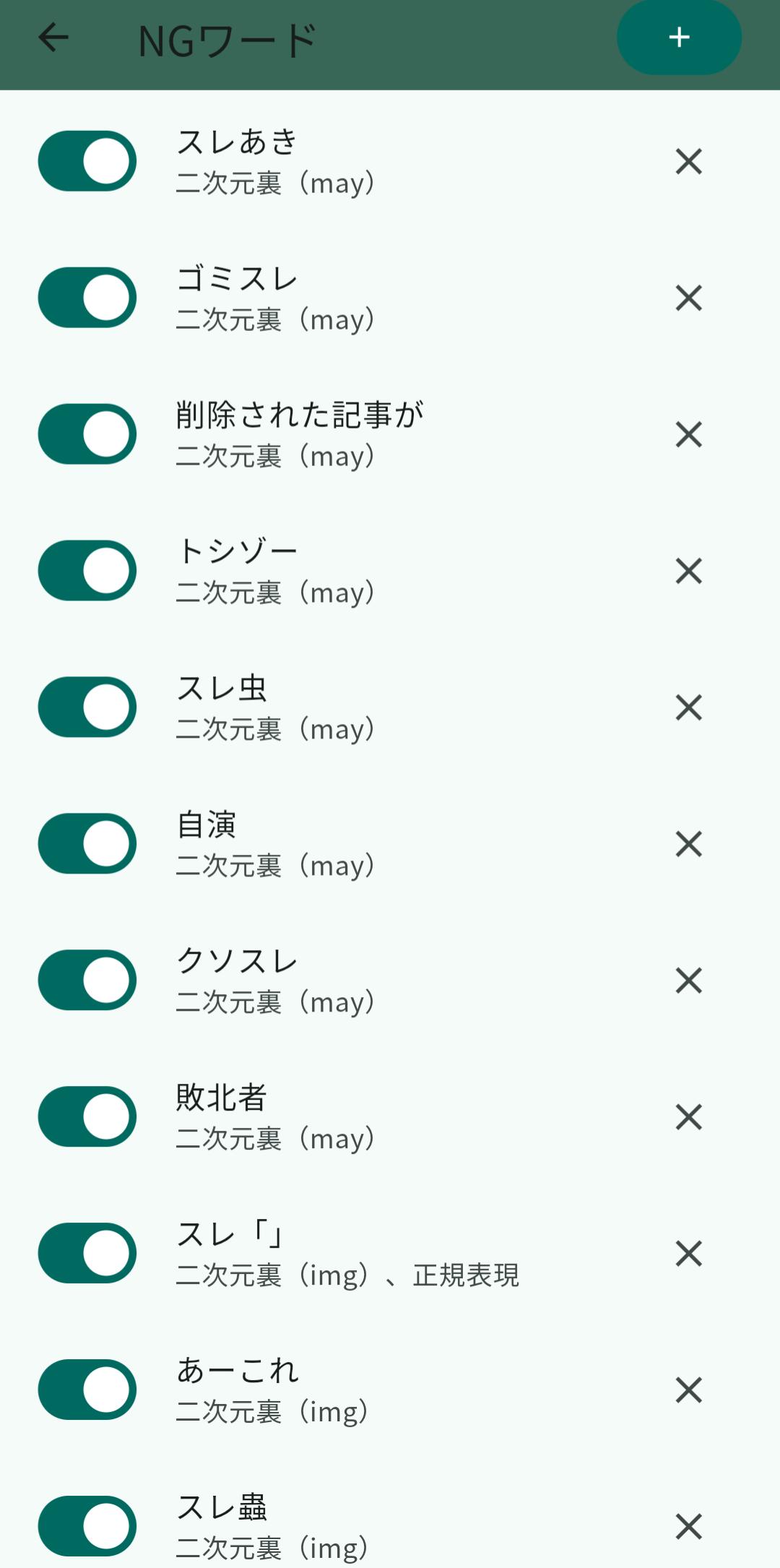Remove the トシゾー NG word entry
Viewport: 780px width, 1568px height.
688,571
